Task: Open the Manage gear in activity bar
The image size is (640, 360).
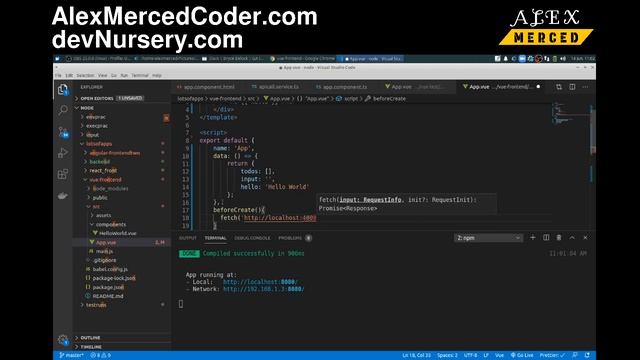Action: [x=63, y=340]
